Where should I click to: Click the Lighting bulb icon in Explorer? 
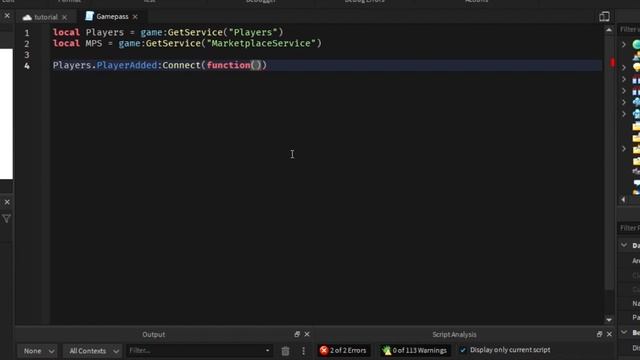tap(636, 67)
